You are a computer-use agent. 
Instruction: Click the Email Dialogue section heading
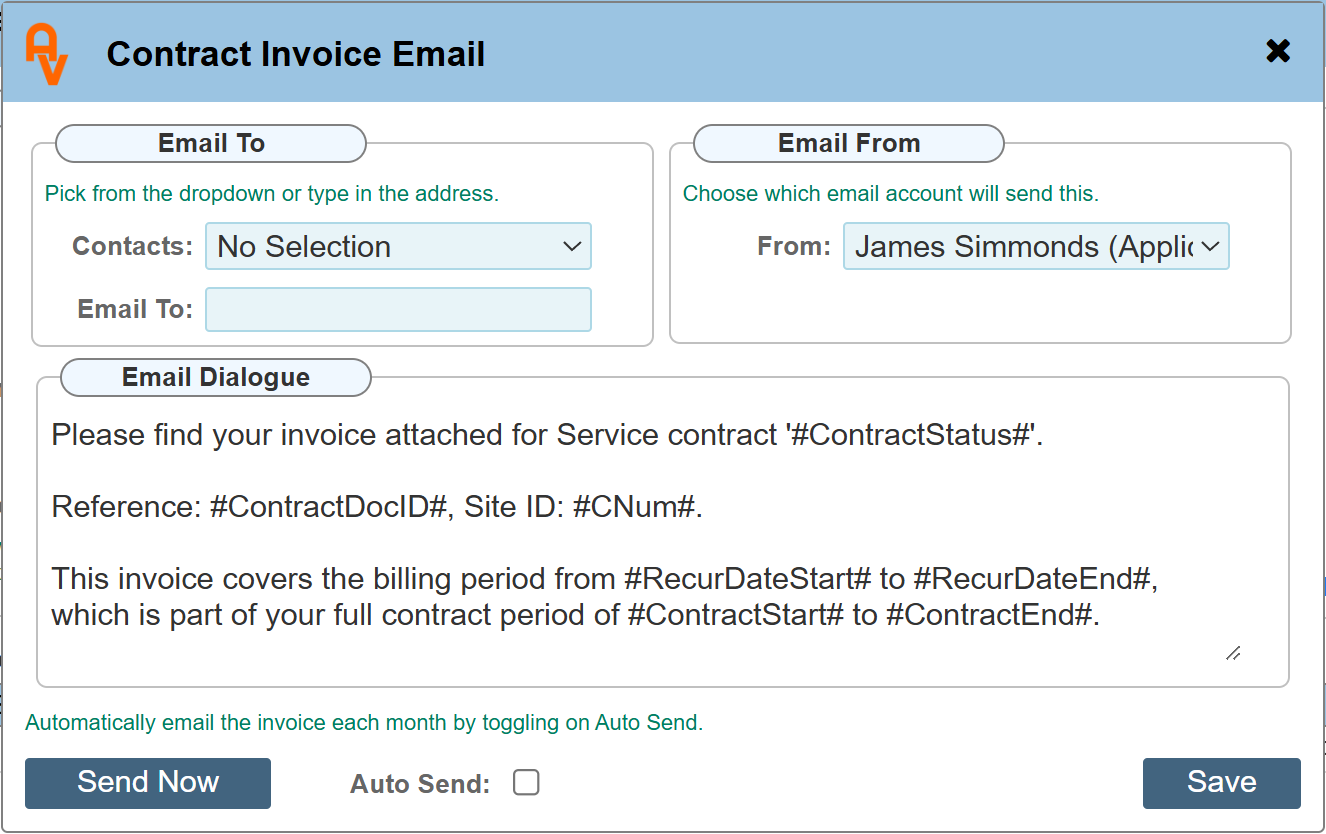(x=216, y=377)
